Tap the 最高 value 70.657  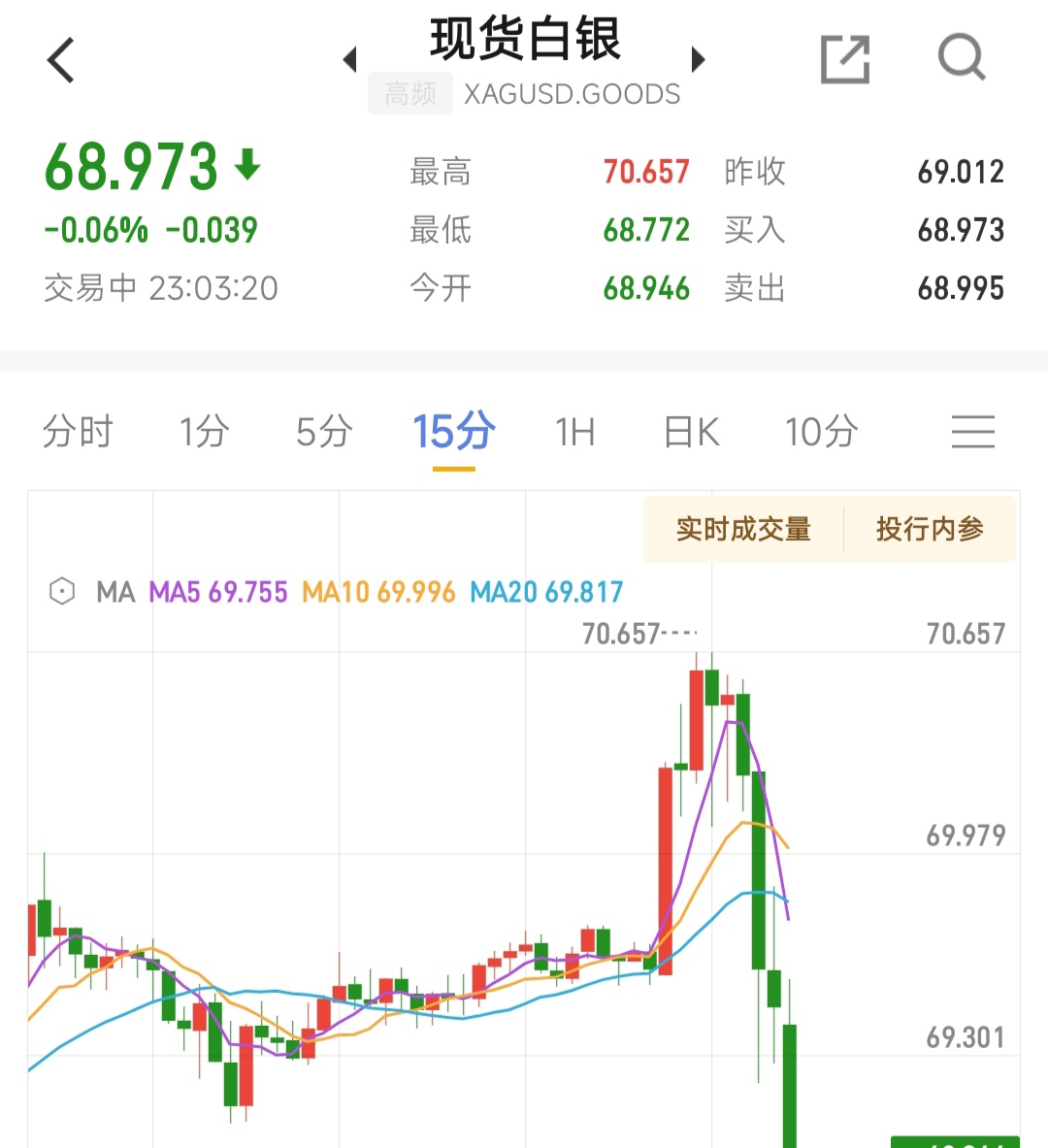pyautogui.click(x=646, y=172)
